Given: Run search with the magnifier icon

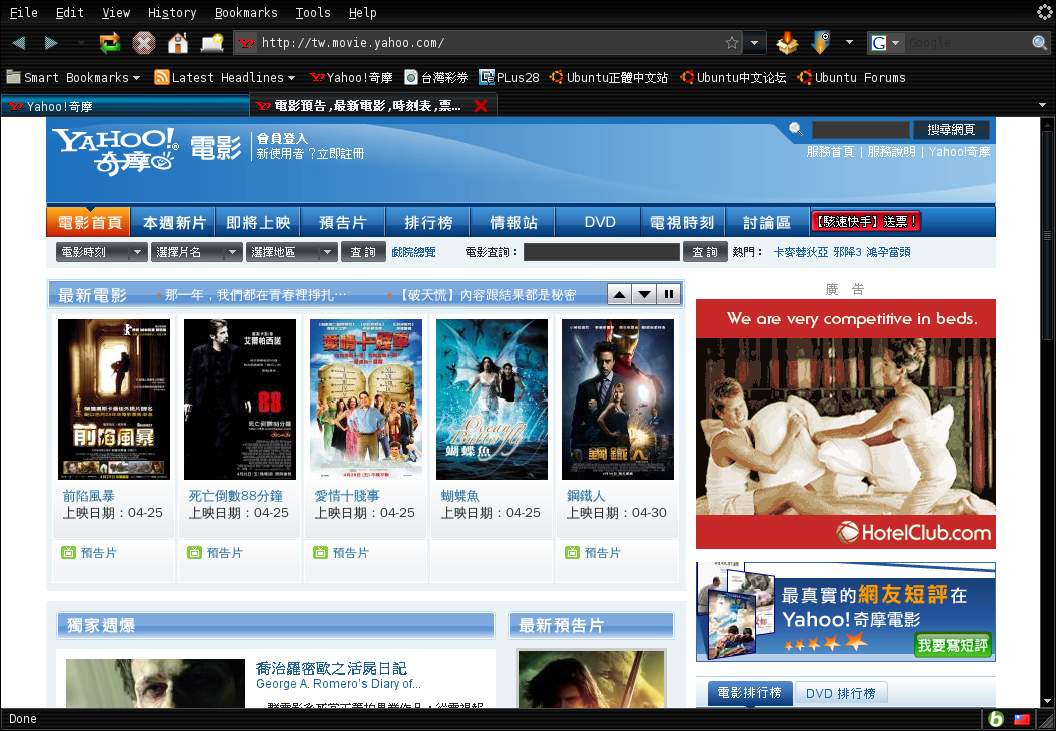Looking at the screenshot, I should [x=1039, y=43].
